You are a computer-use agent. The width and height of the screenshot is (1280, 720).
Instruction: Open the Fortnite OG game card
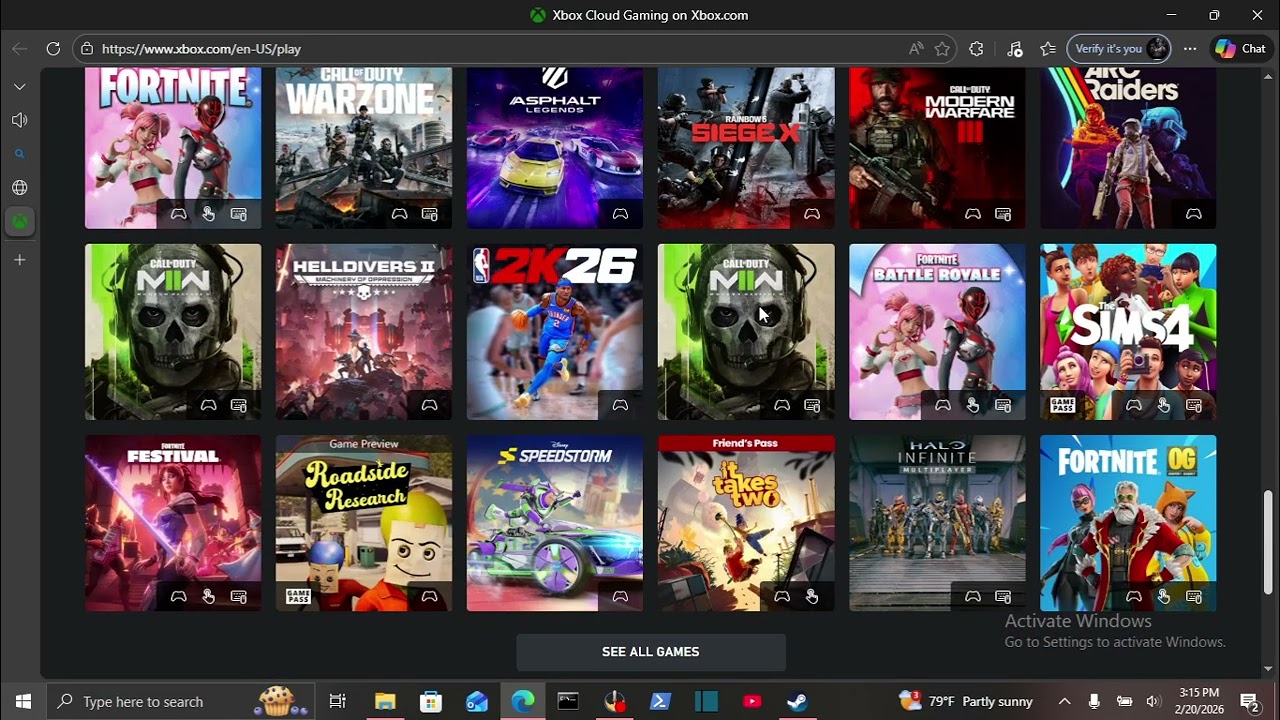click(x=1128, y=523)
